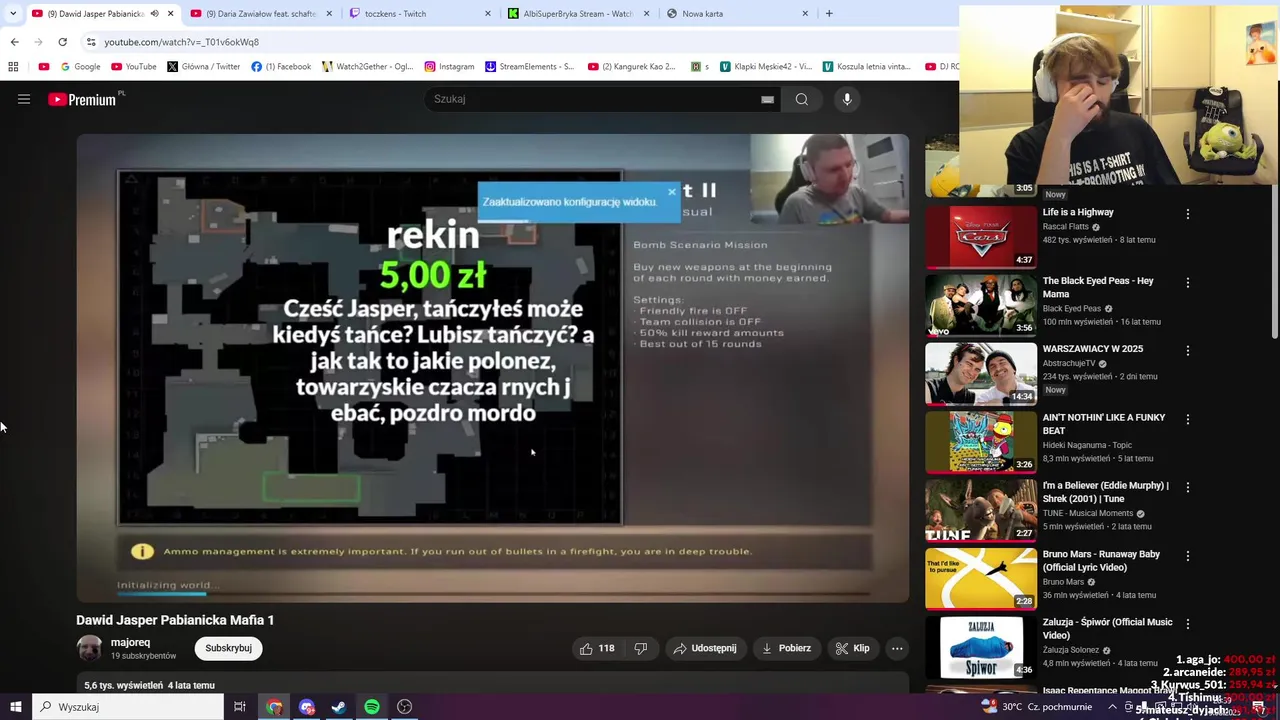The image size is (1280, 720).
Task: Open Google bookmark
Action: [80, 67]
